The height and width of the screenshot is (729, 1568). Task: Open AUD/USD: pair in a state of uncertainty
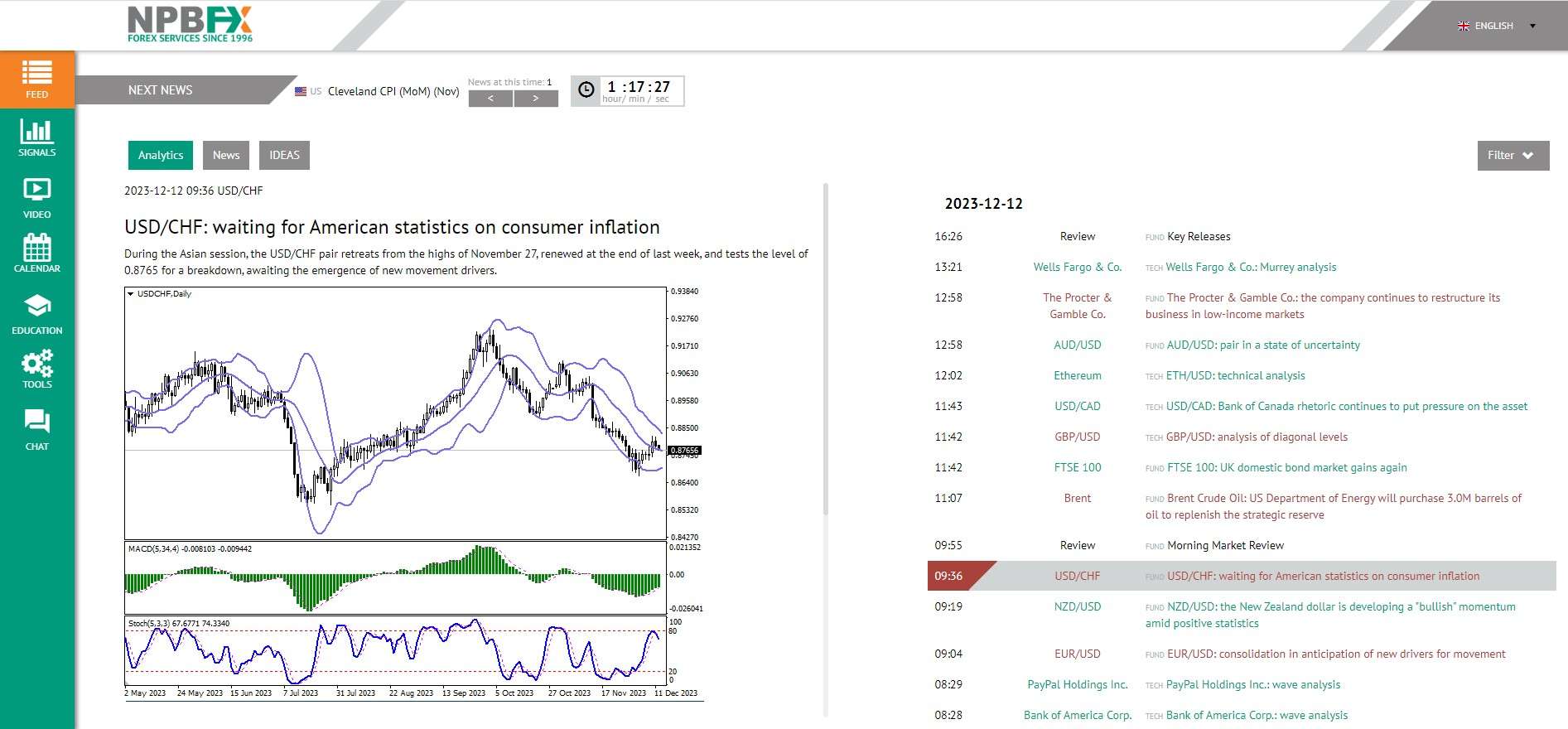(1263, 345)
